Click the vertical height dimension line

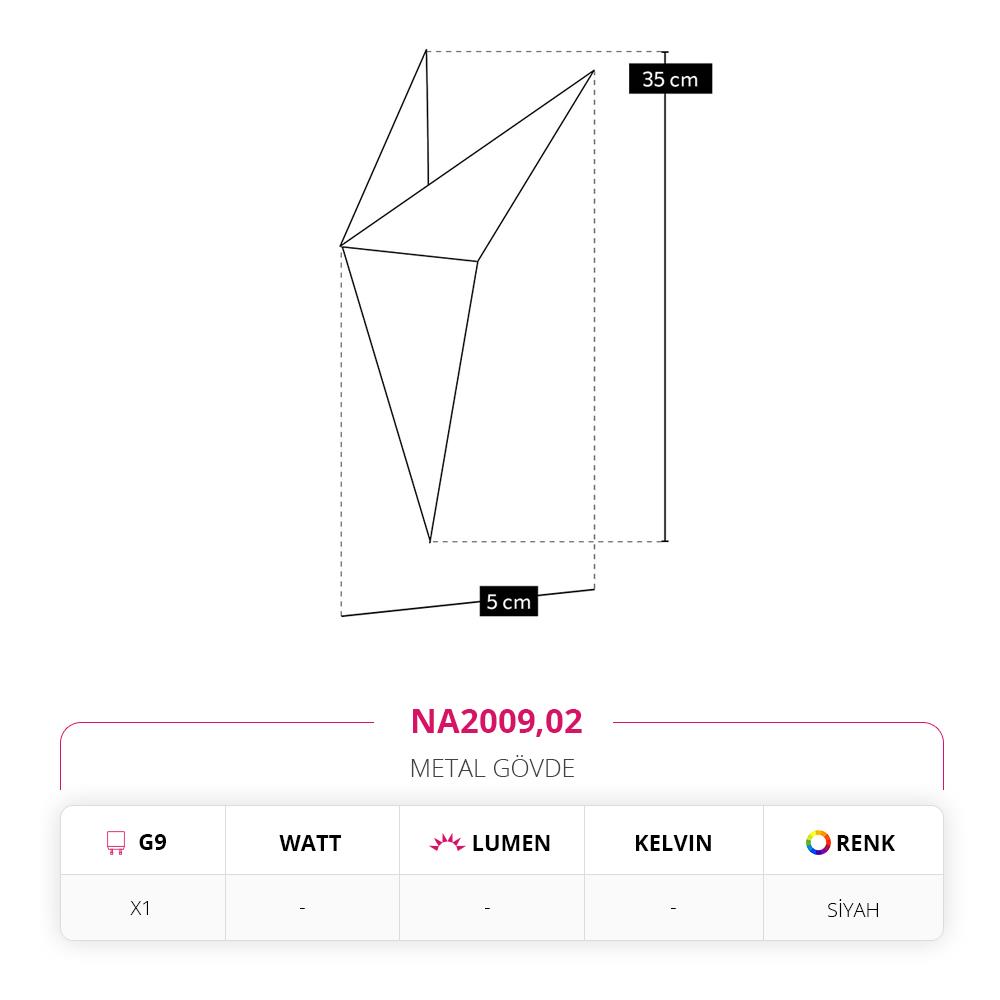pyautogui.click(x=665, y=297)
